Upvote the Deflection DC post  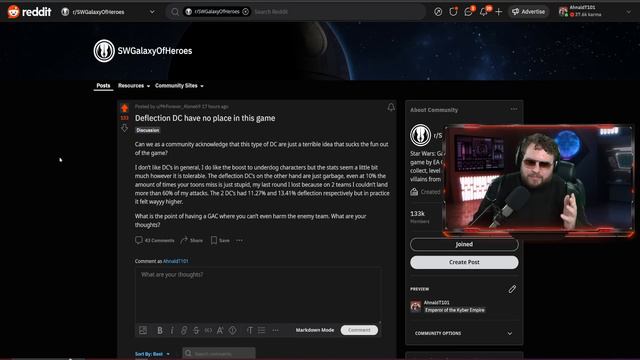[124, 108]
